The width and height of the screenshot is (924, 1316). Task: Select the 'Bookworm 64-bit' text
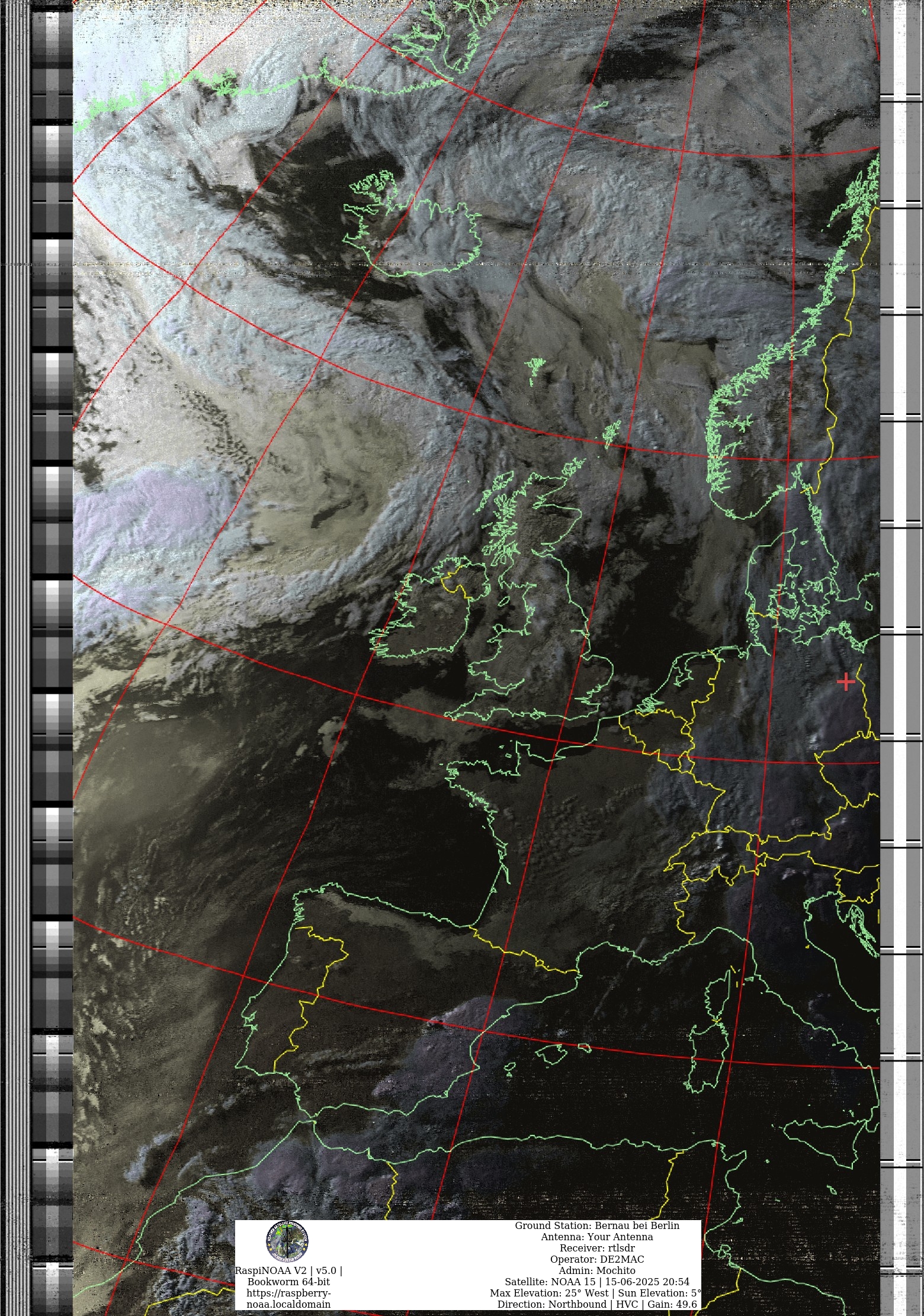tap(288, 1282)
